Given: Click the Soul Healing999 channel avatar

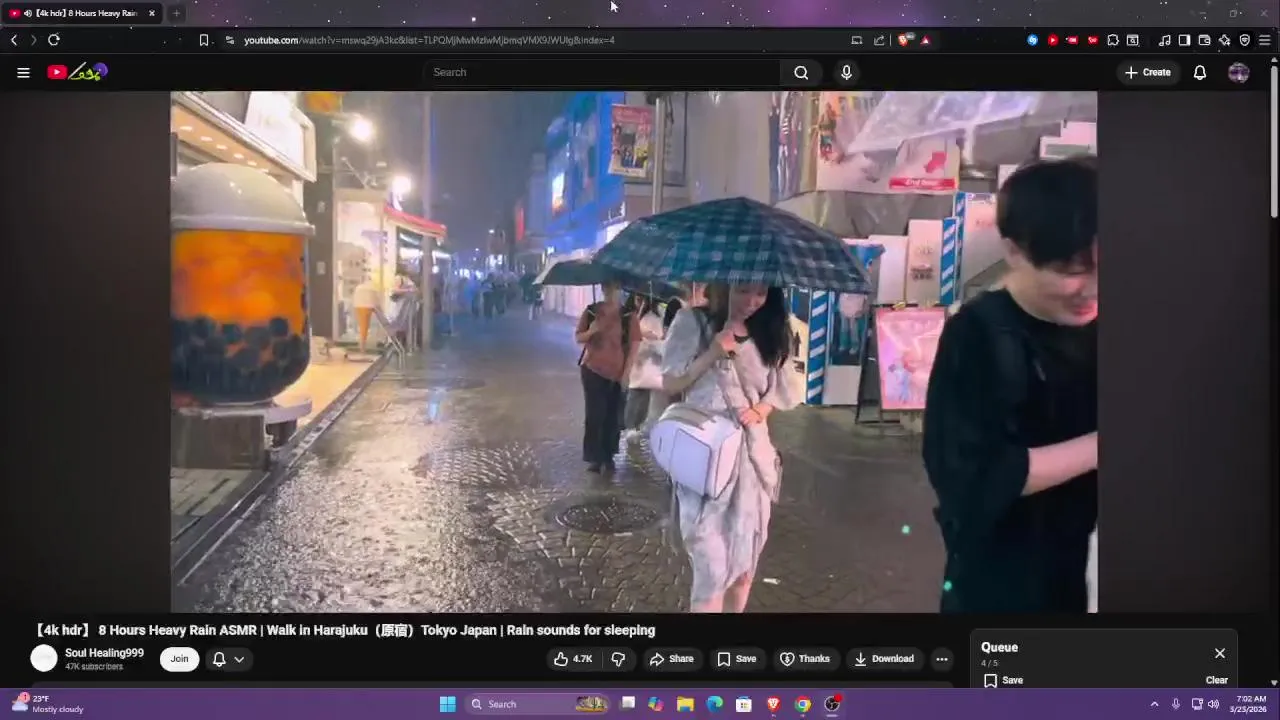Looking at the screenshot, I should click(44, 658).
